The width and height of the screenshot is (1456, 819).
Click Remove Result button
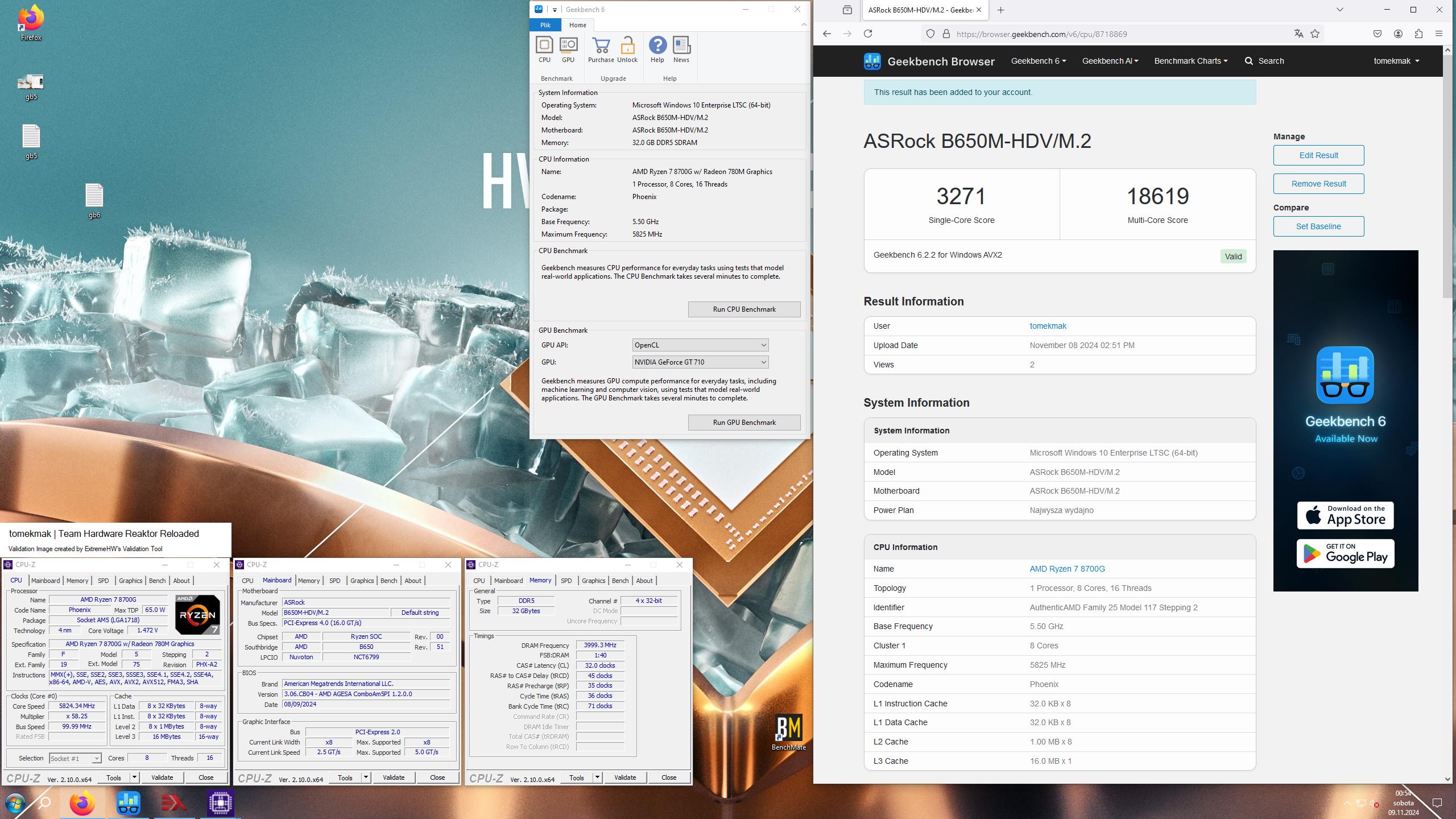[1318, 184]
